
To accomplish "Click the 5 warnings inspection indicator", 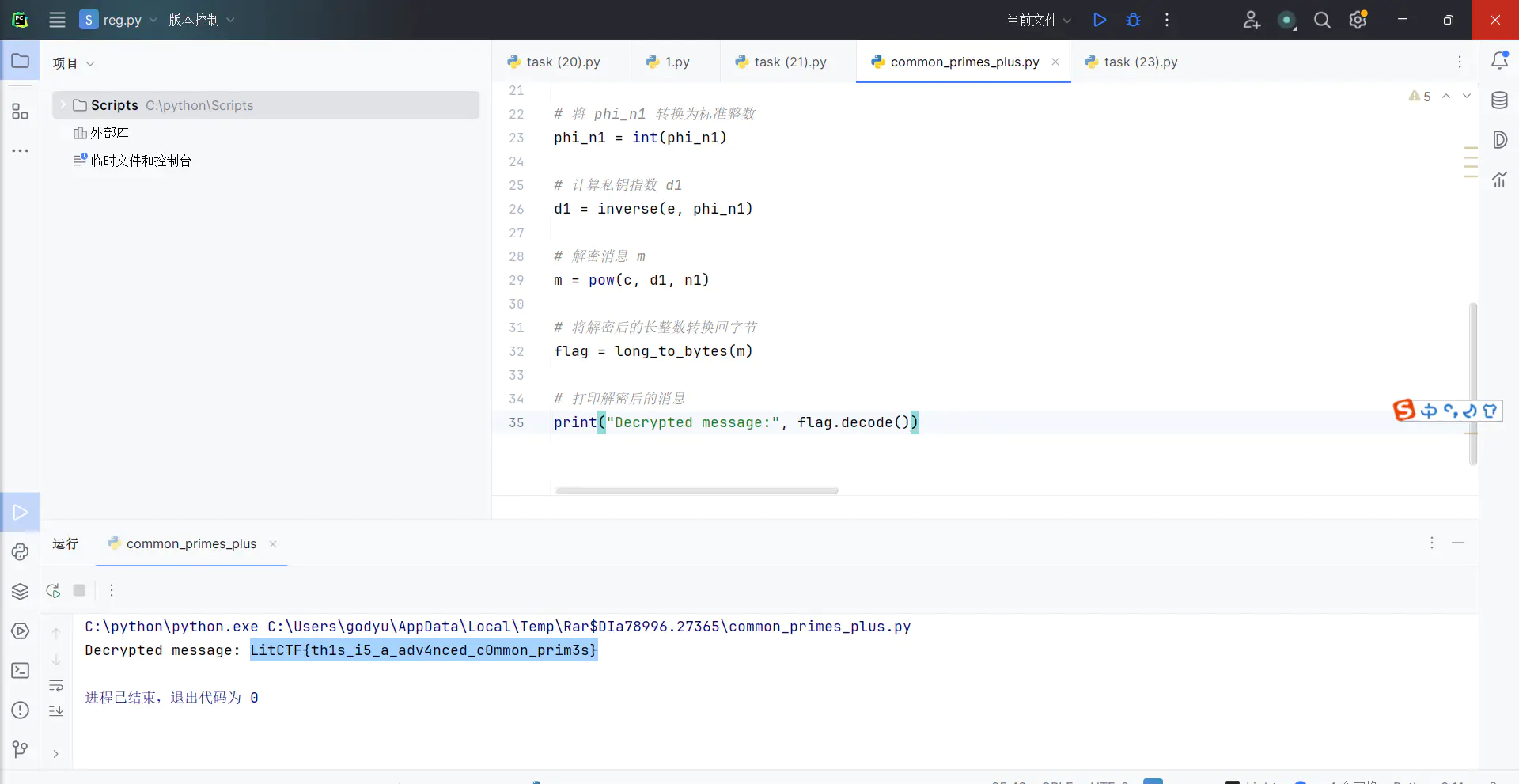I will [x=1420, y=97].
